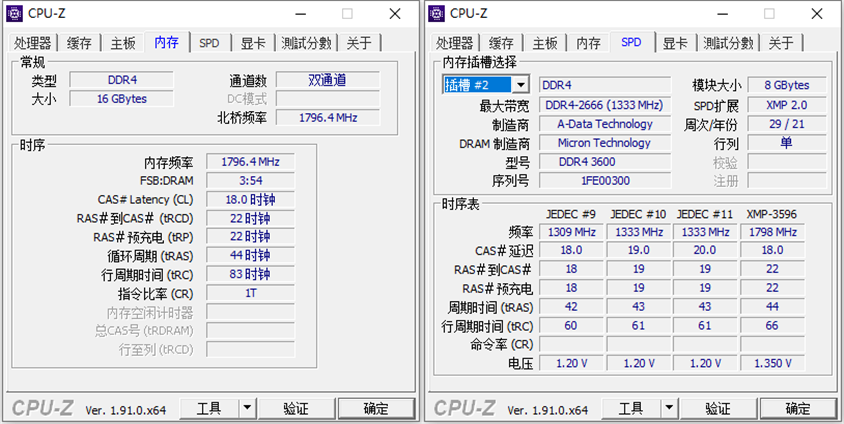844x424 pixels.
Task: Minimize the right CPU-Z window
Action: [x=721, y=14]
